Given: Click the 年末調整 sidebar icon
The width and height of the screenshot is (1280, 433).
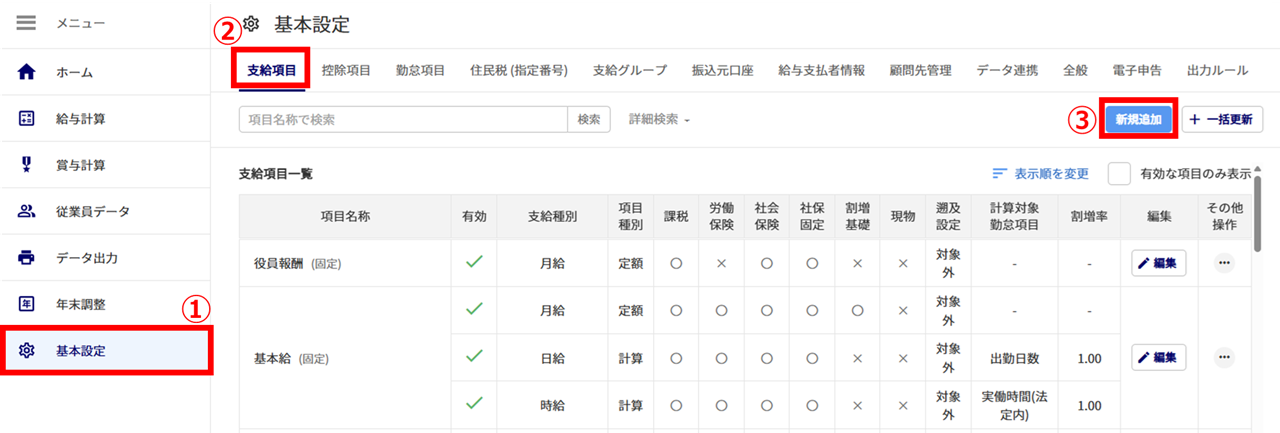Looking at the screenshot, I should pyautogui.click(x=27, y=304).
